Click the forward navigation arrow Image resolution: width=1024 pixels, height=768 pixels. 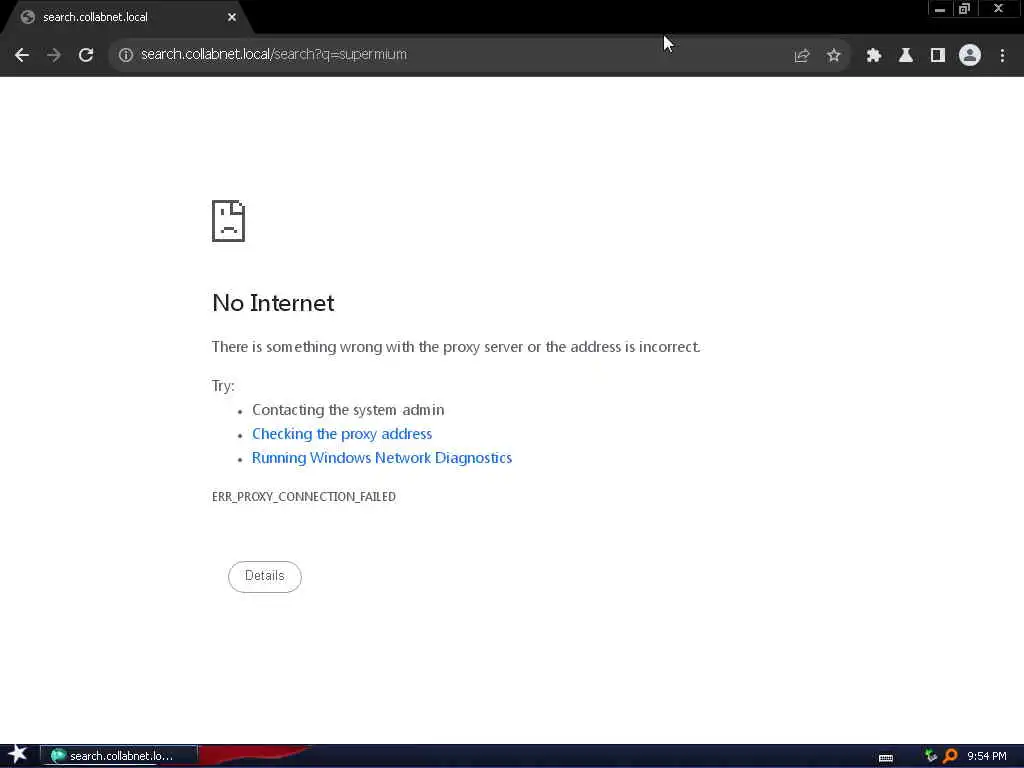pyautogui.click(x=54, y=56)
